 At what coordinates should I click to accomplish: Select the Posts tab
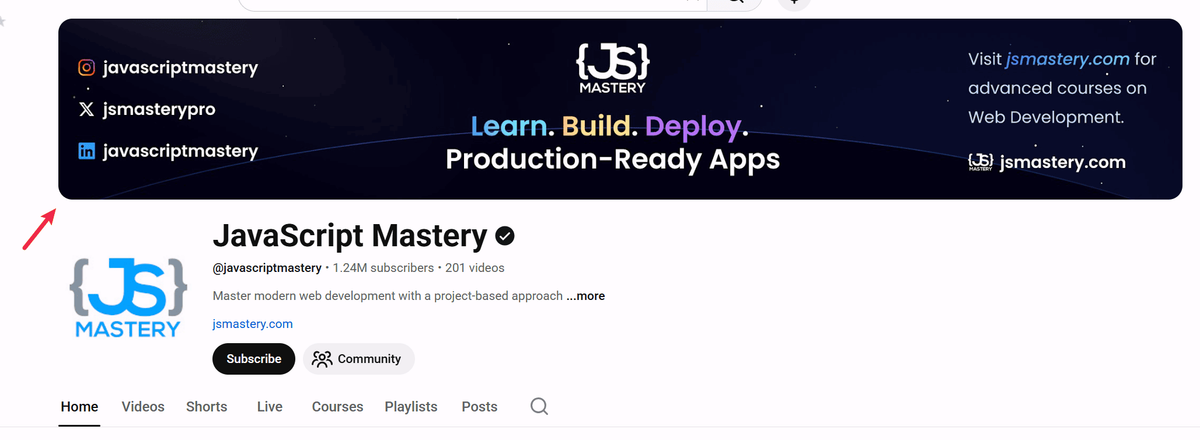pyautogui.click(x=480, y=407)
